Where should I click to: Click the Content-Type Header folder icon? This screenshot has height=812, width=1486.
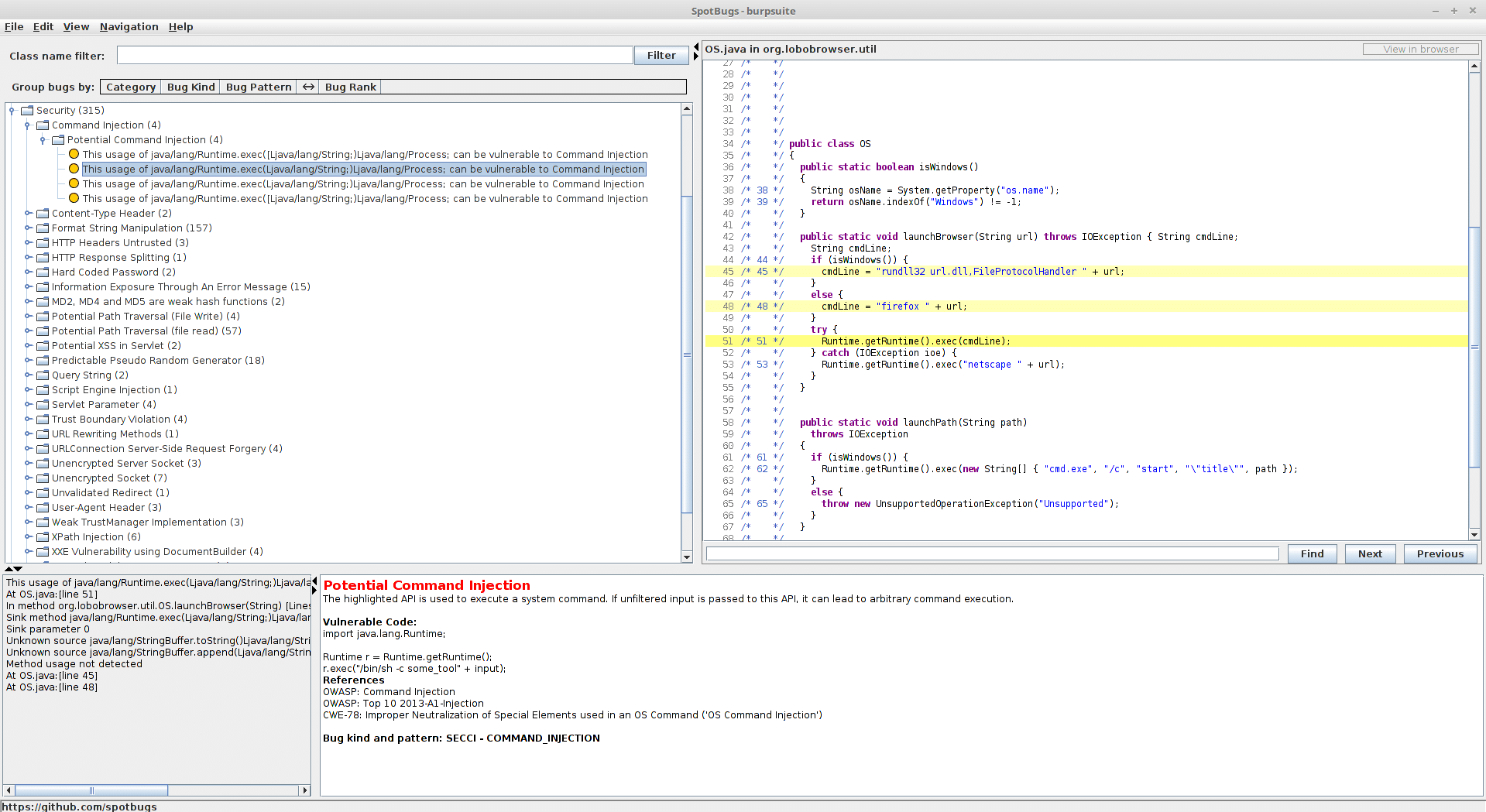[43, 214]
